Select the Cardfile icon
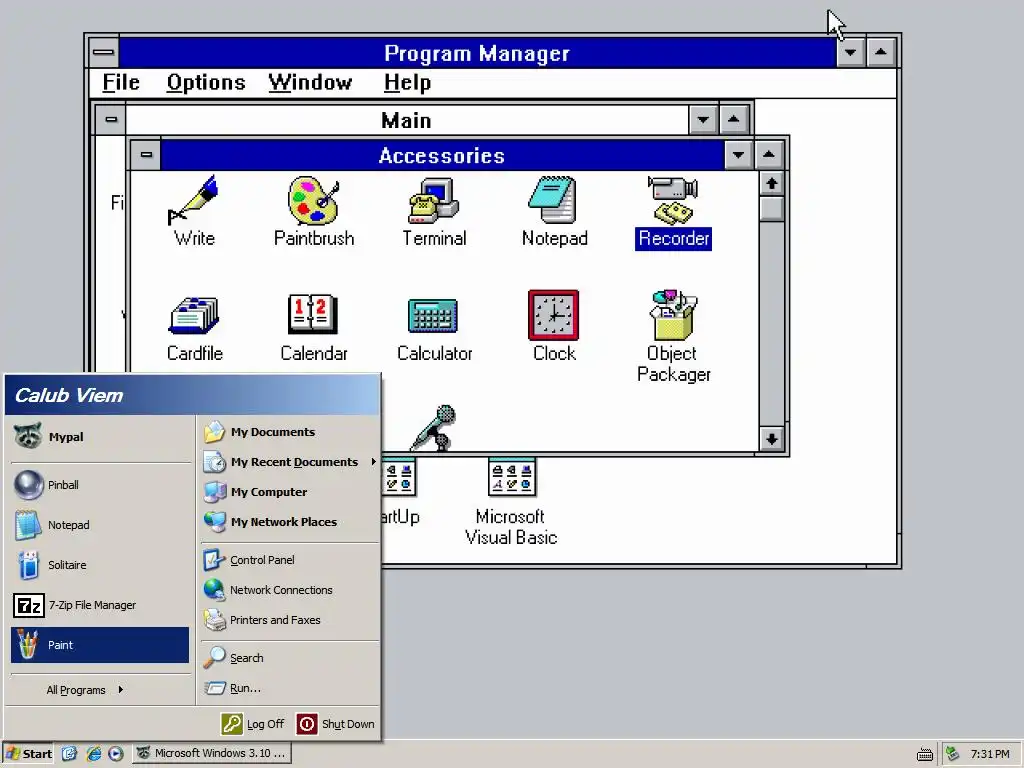The height and width of the screenshot is (768, 1024). (x=195, y=327)
